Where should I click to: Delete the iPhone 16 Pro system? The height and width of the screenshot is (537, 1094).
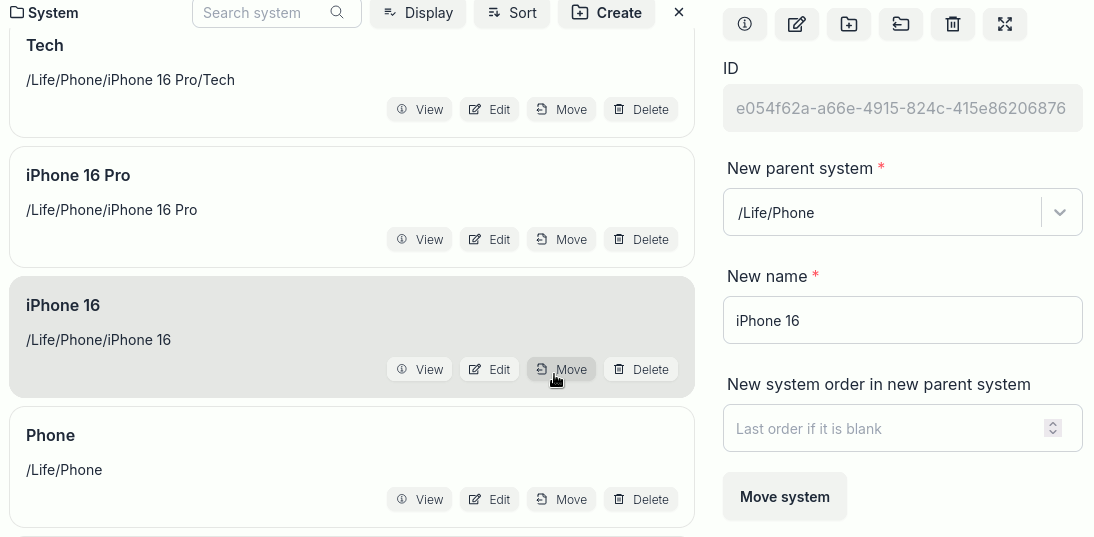tap(641, 239)
